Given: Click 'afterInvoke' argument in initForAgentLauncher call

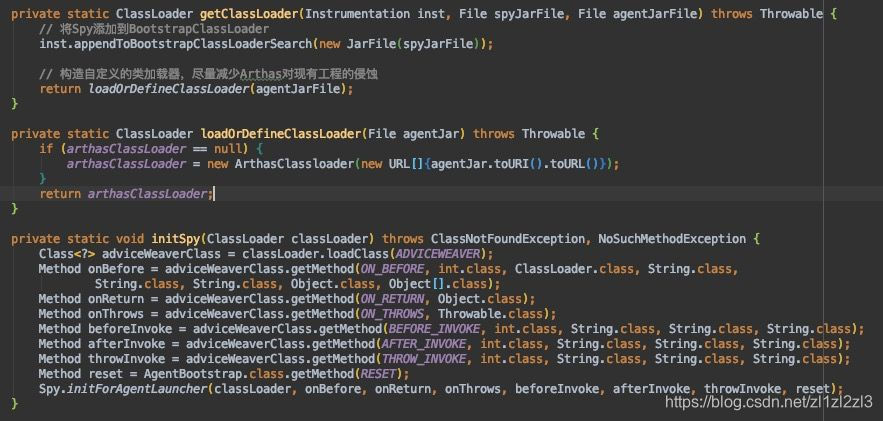Looking at the screenshot, I should pos(651,389).
